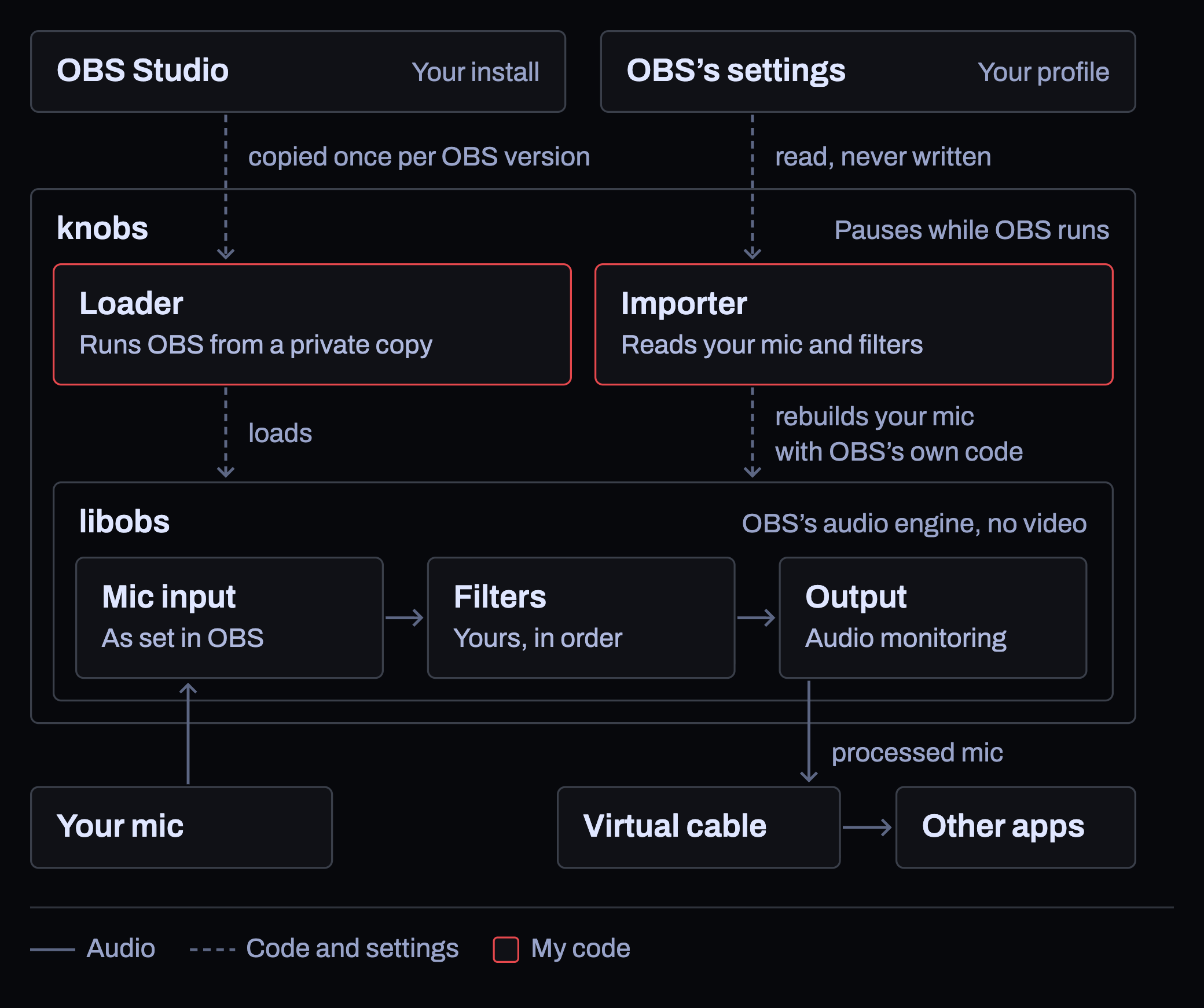Image resolution: width=1204 pixels, height=1008 pixels.
Task: Click 'Reads your mic and filters' text
Action: tap(772, 345)
